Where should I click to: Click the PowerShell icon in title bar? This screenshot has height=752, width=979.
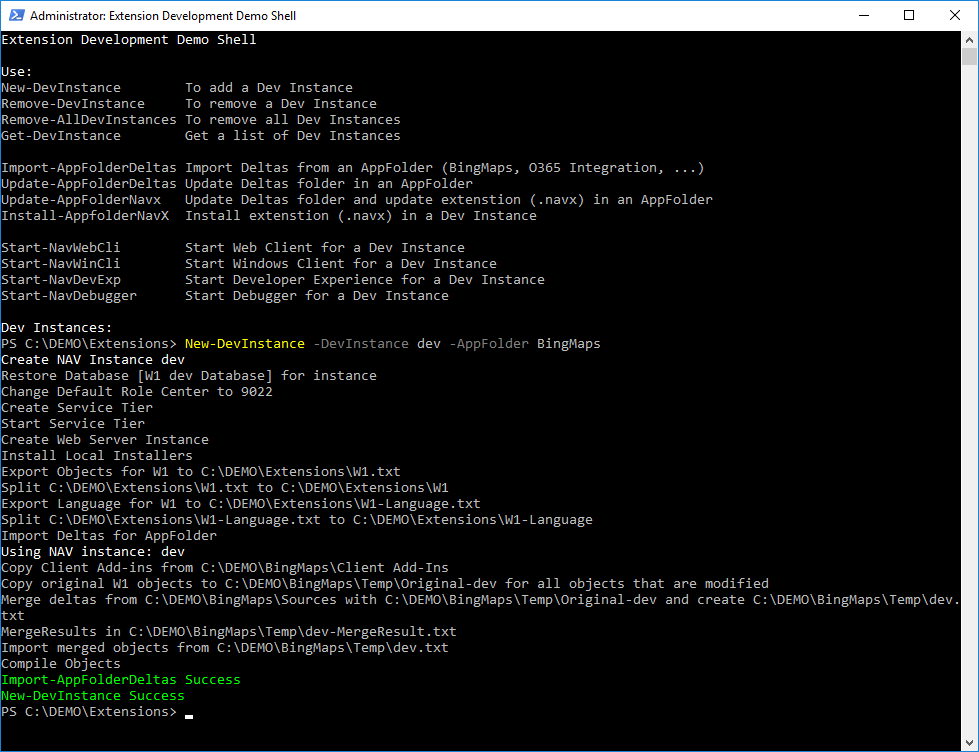(x=15, y=15)
